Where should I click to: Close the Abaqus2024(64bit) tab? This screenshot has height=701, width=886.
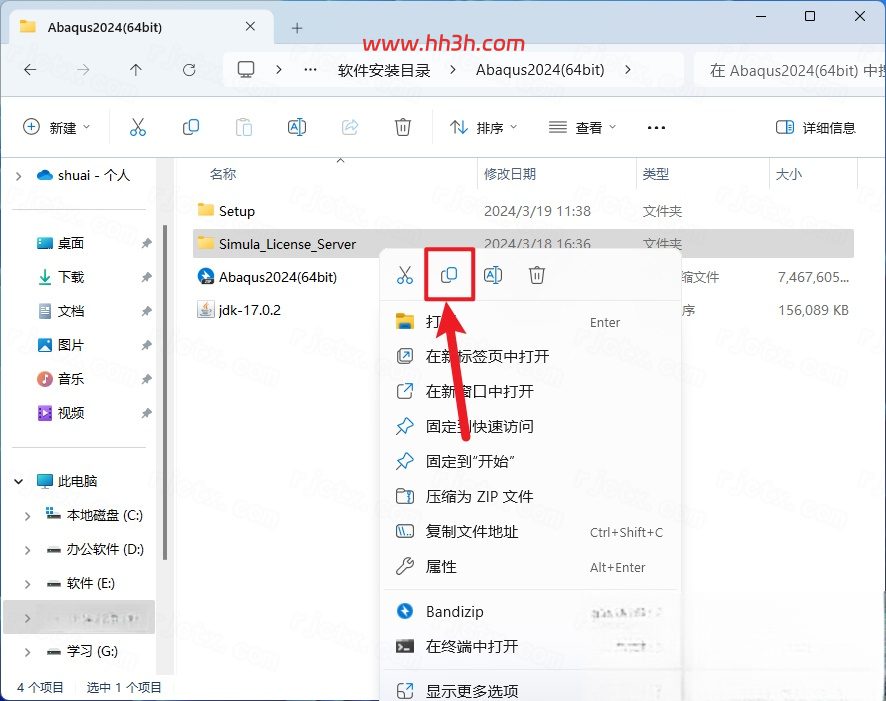tap(250, 27)
